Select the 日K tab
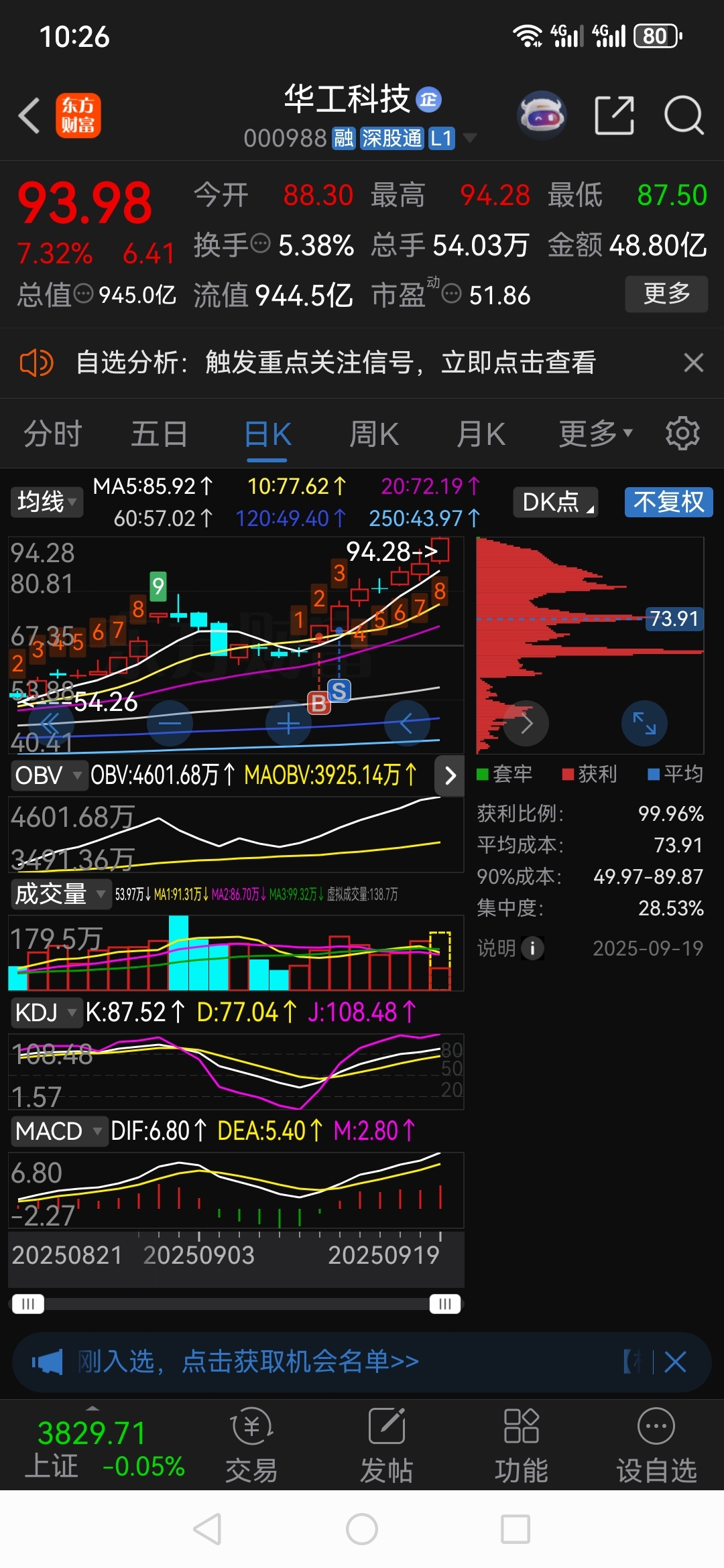724x1568 pixels. [267, 434]
